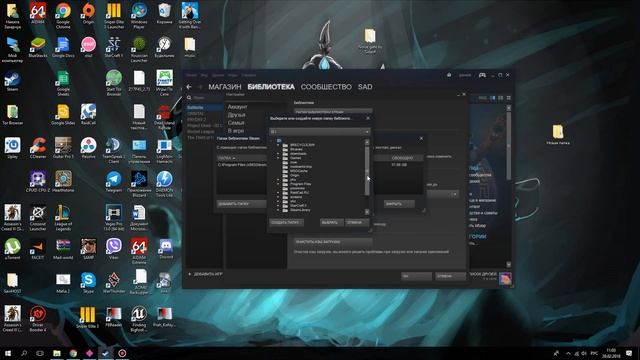Expand the RaidCall.RU folder node
The width and height of the screenshot is (640, 360).
(x=279, y=193)
